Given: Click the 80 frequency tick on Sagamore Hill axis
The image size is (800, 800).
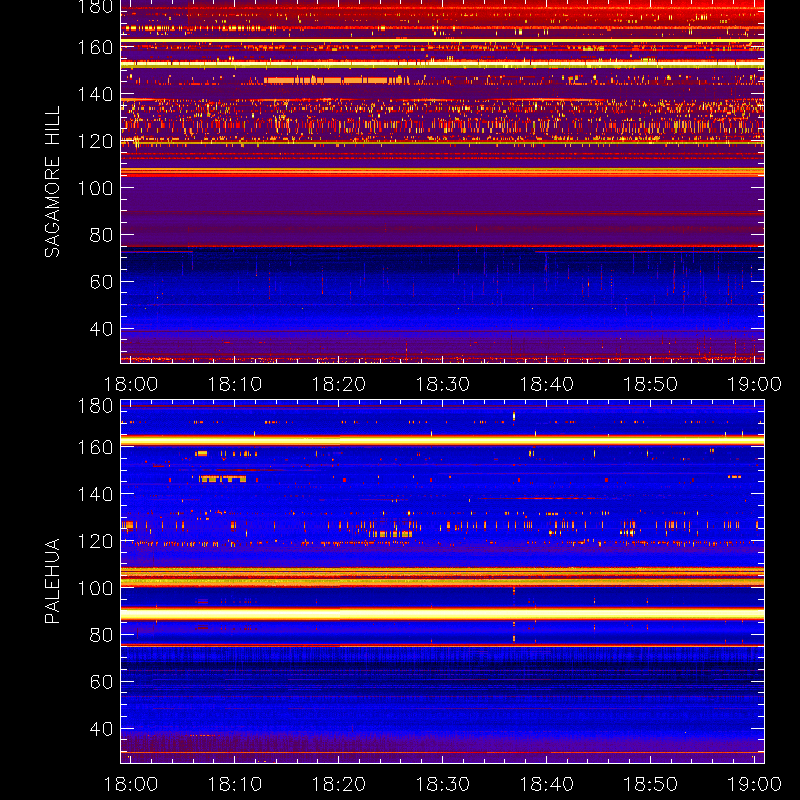Looking at the screenshot, I should (x=101, y=235).
